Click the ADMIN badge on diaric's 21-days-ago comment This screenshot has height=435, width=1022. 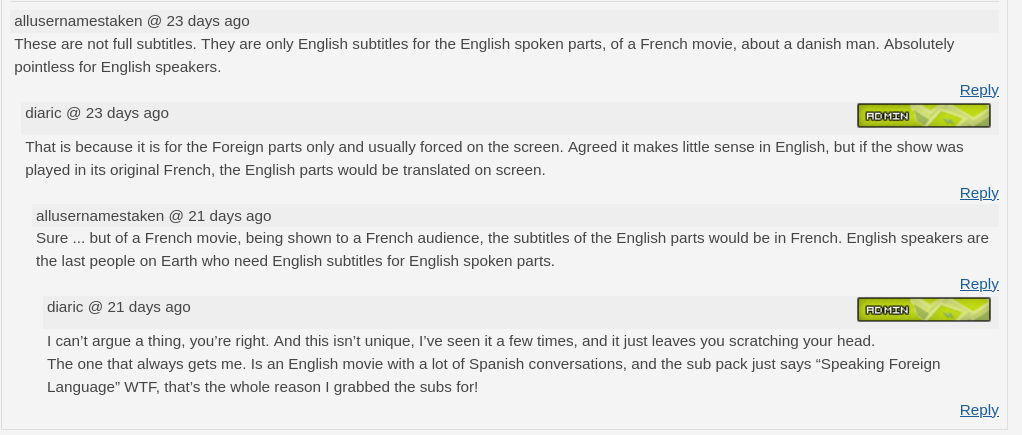pos(923,310)
